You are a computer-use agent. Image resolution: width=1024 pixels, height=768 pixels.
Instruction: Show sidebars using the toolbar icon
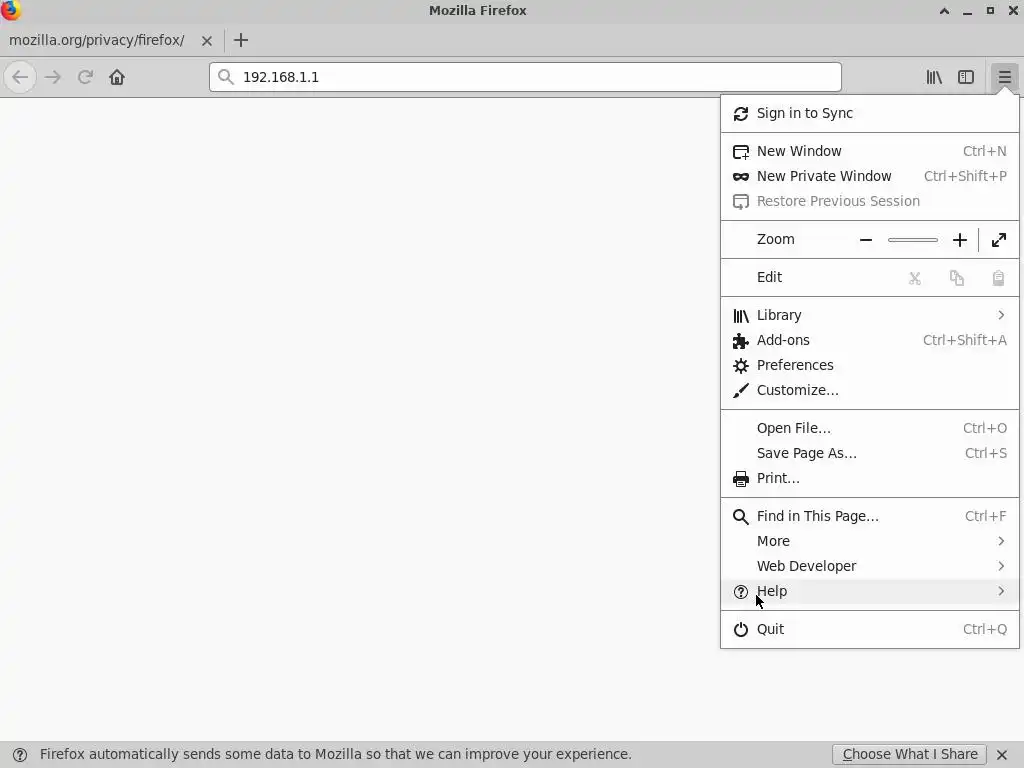coord(966,77)
